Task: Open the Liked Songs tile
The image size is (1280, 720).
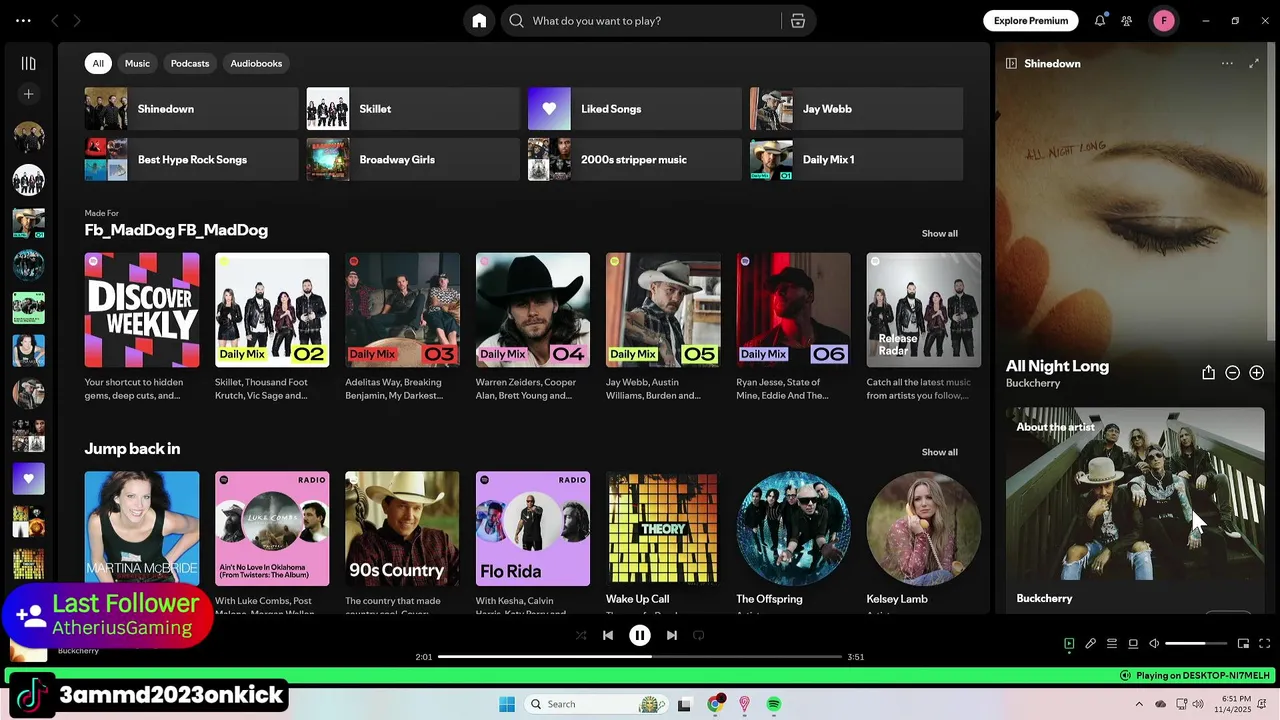Action: point(635,109)
